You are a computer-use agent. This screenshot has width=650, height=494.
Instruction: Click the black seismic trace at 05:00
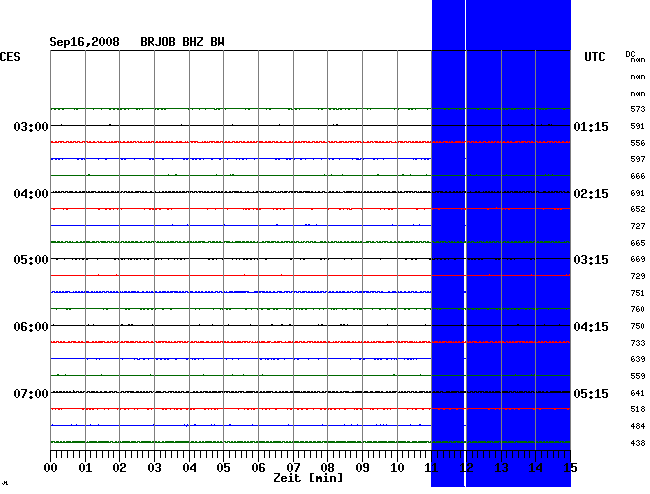(x=310, y=259)
